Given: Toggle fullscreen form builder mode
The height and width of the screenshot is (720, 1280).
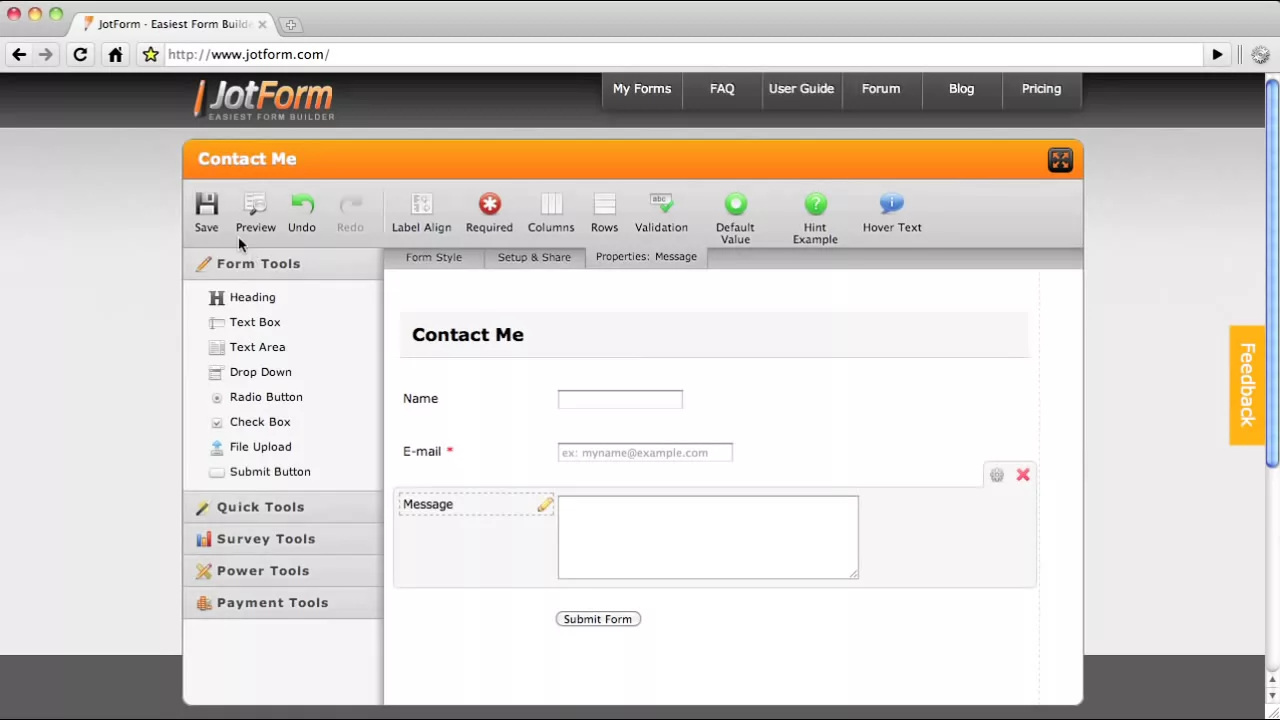Looking at the screenshot, I should (x=1060, y=160).
